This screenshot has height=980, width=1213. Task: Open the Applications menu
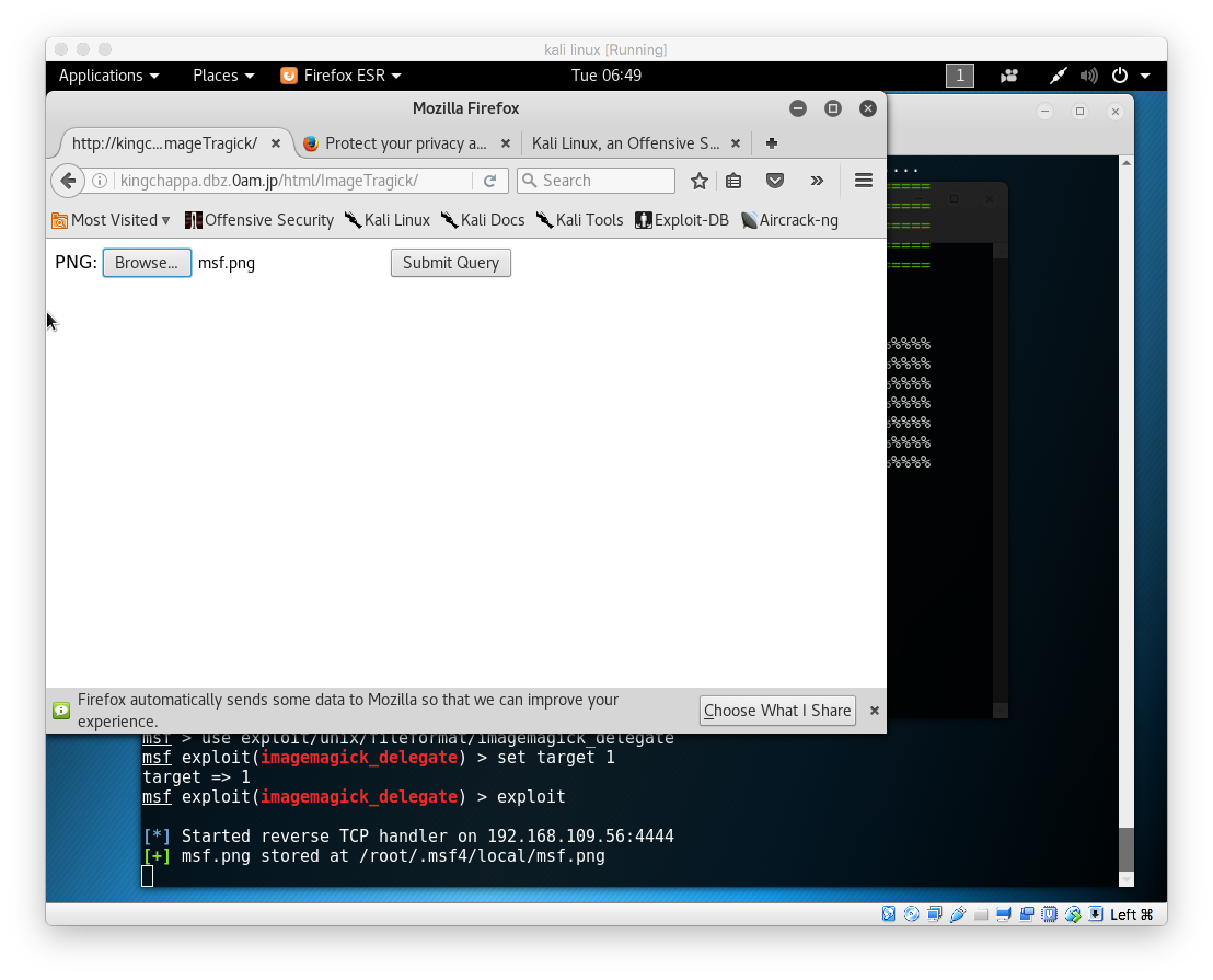[x=108, y=76]
